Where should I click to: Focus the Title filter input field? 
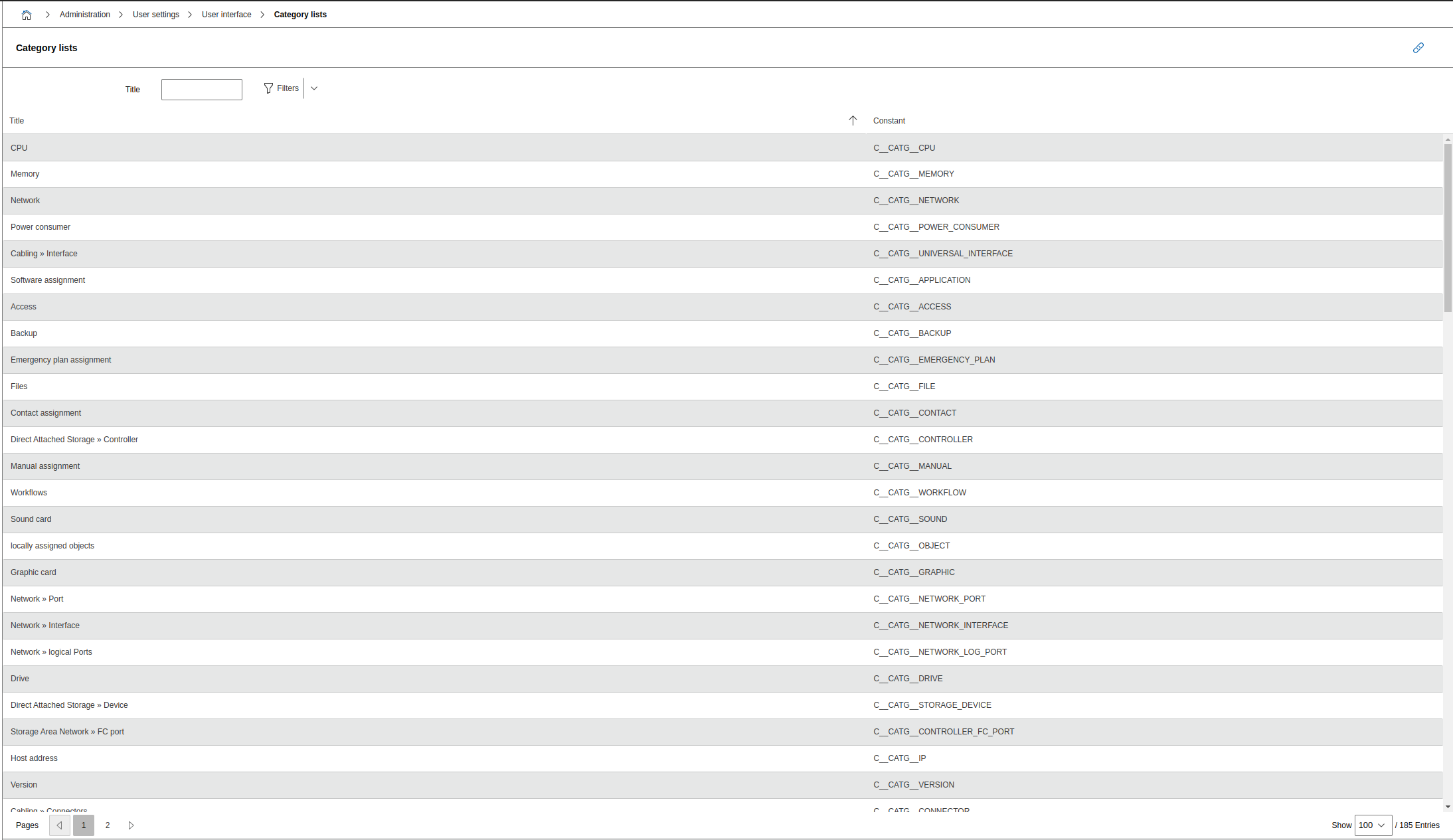click(202, 90)
